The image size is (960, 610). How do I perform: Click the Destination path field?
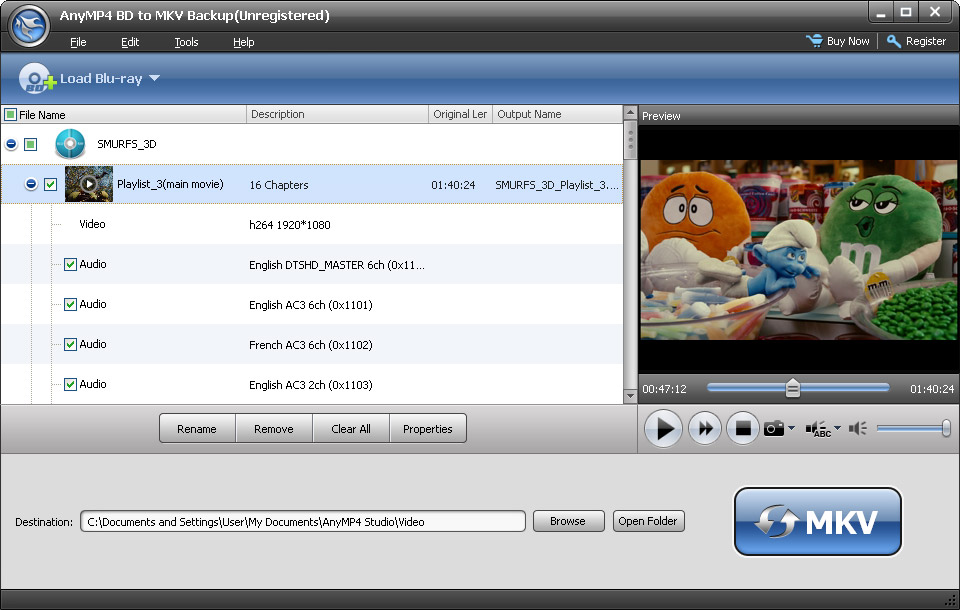tap(303, 521)
